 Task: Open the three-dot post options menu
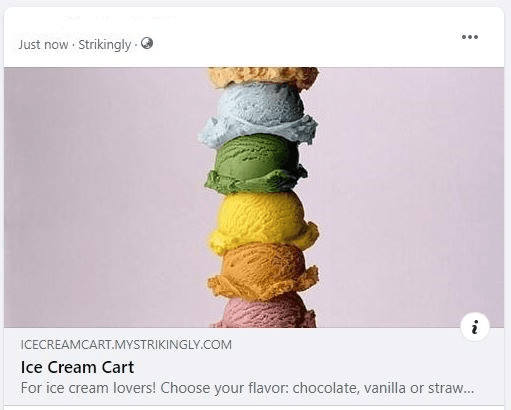coord(470,37)
